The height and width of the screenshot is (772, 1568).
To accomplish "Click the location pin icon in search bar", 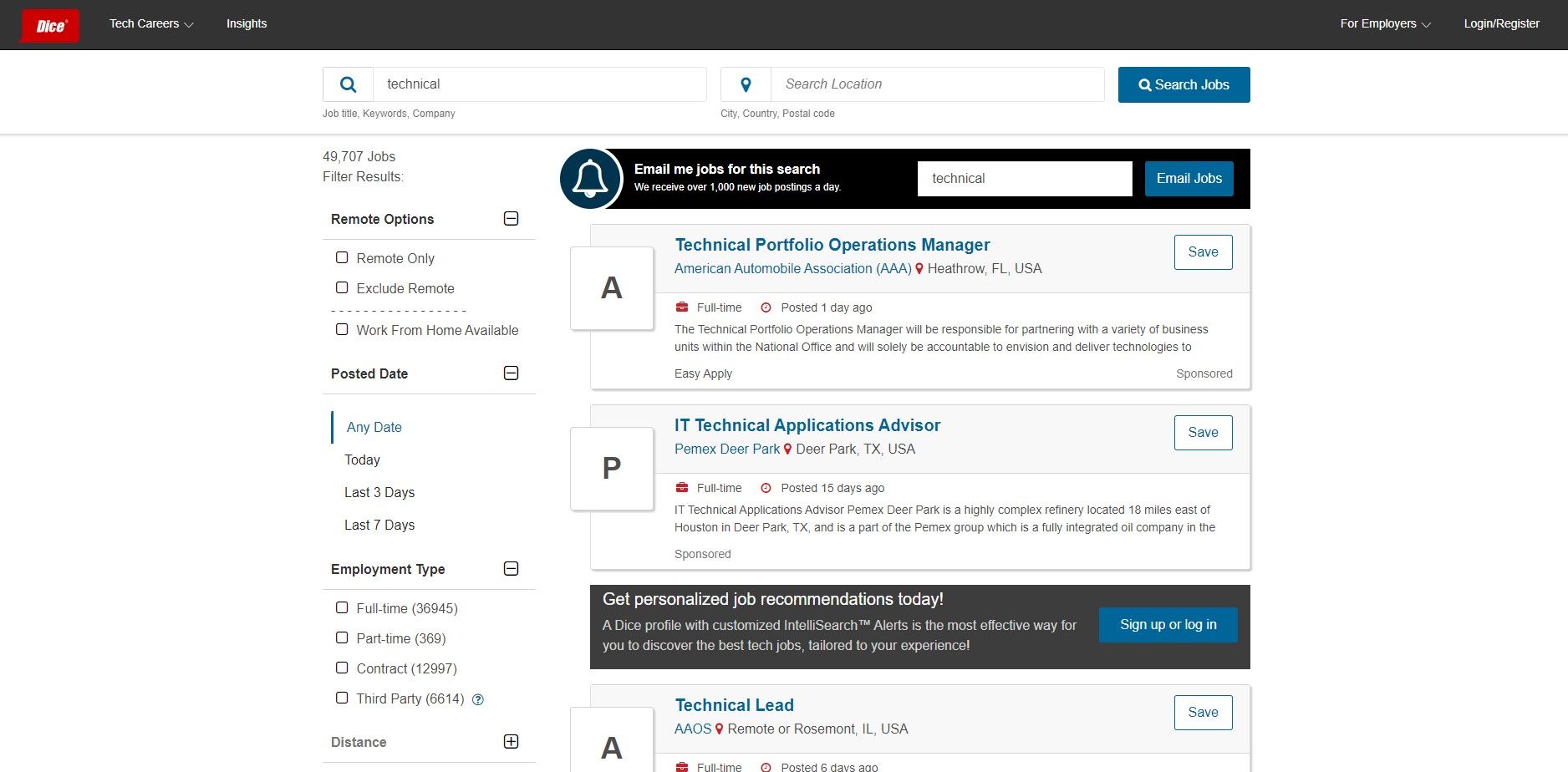I will 746,84.
